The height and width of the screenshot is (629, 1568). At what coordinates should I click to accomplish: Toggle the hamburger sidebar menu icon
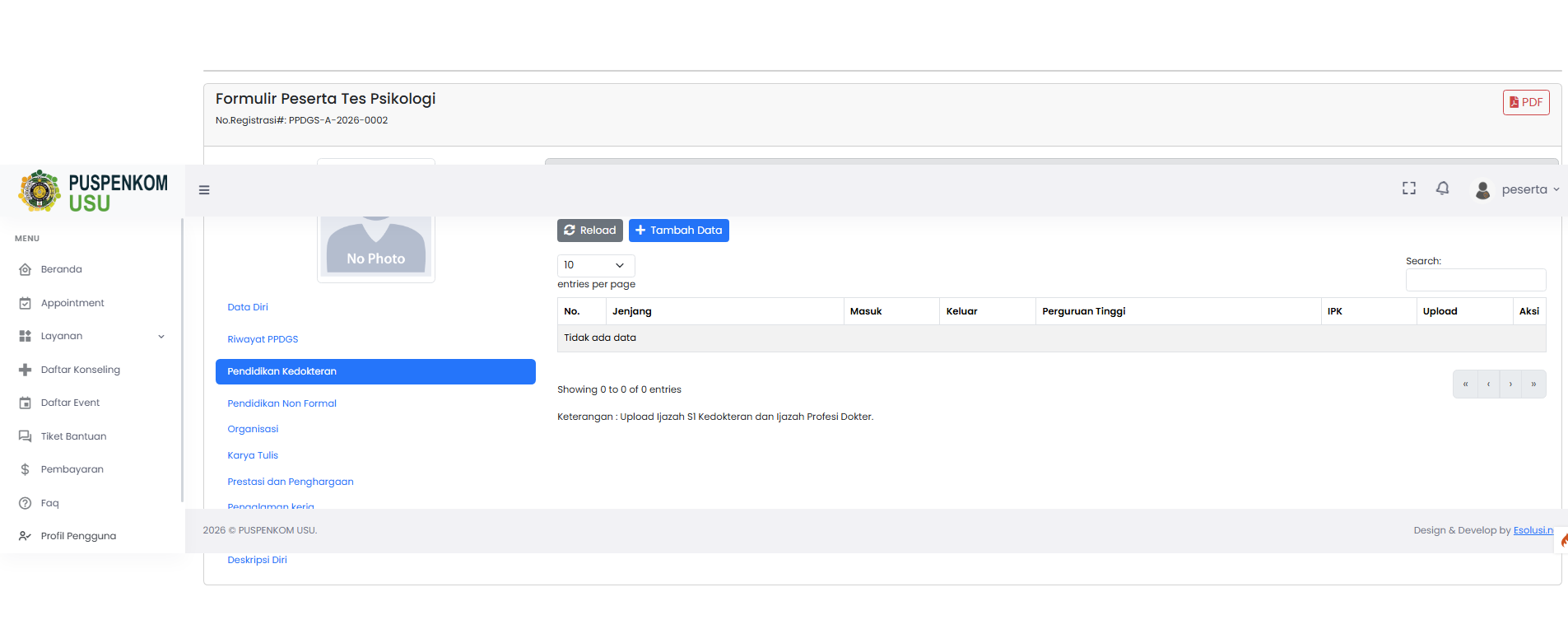pyautogui.click(x=204, y=190)
